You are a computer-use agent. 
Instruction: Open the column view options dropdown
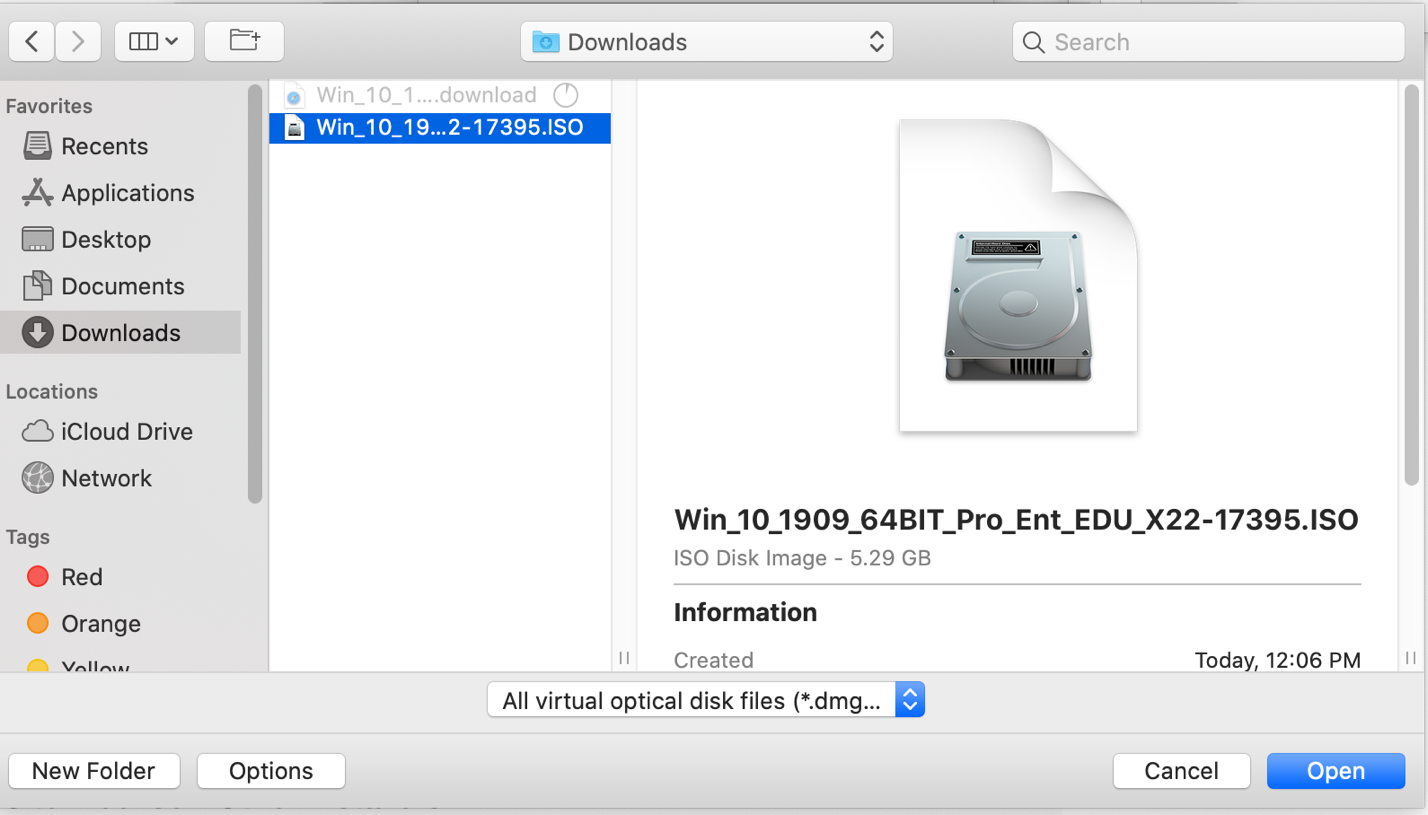tap(154, 41)
